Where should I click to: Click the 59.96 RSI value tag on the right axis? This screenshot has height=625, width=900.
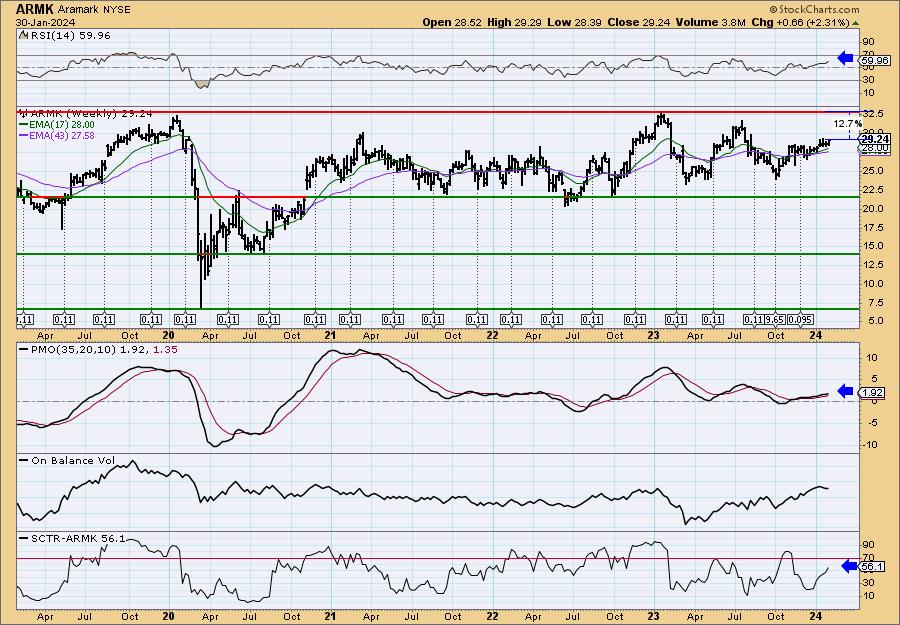[872, 60]
